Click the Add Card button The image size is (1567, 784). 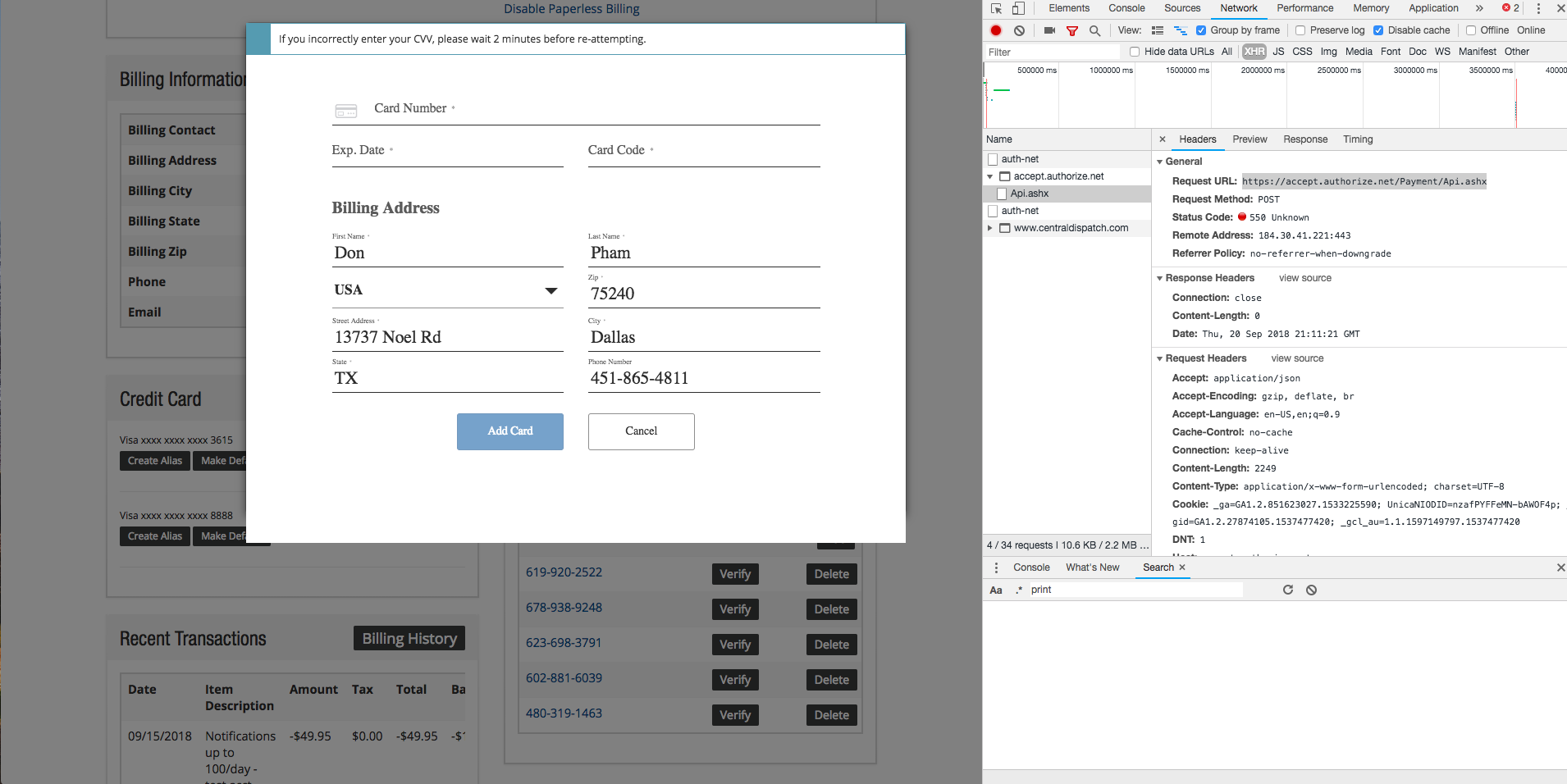tap(509, 431)
